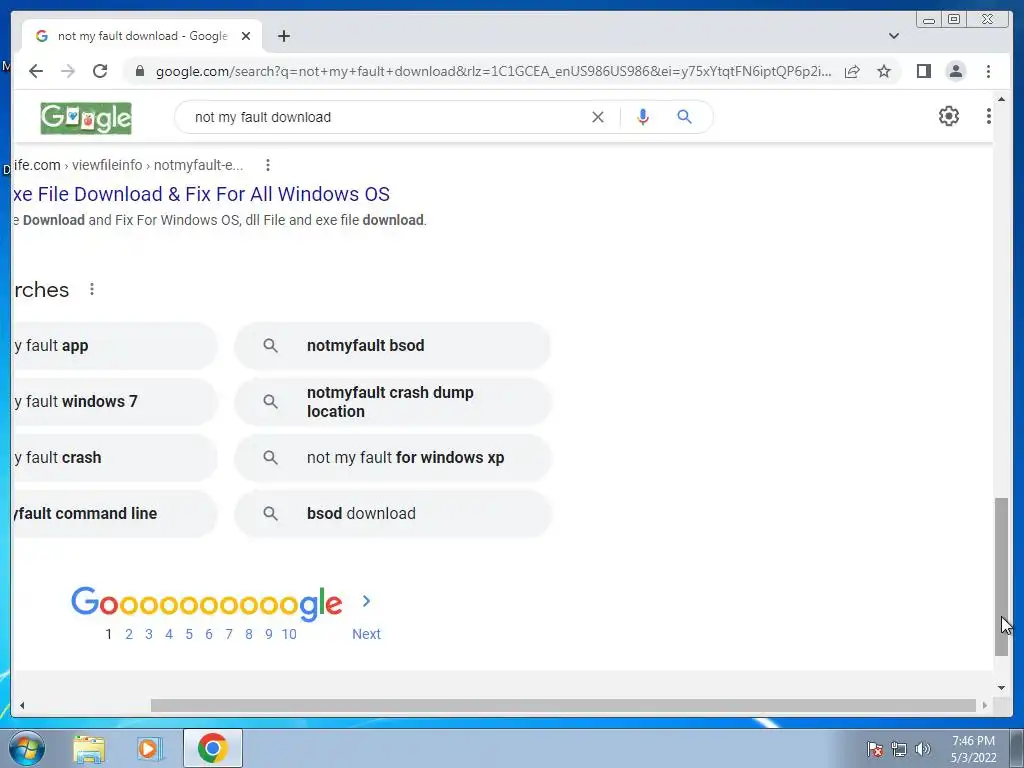Open the clock showing 7:46 PM
This screenshot has width=1024, height=768.
pos(973,749)
